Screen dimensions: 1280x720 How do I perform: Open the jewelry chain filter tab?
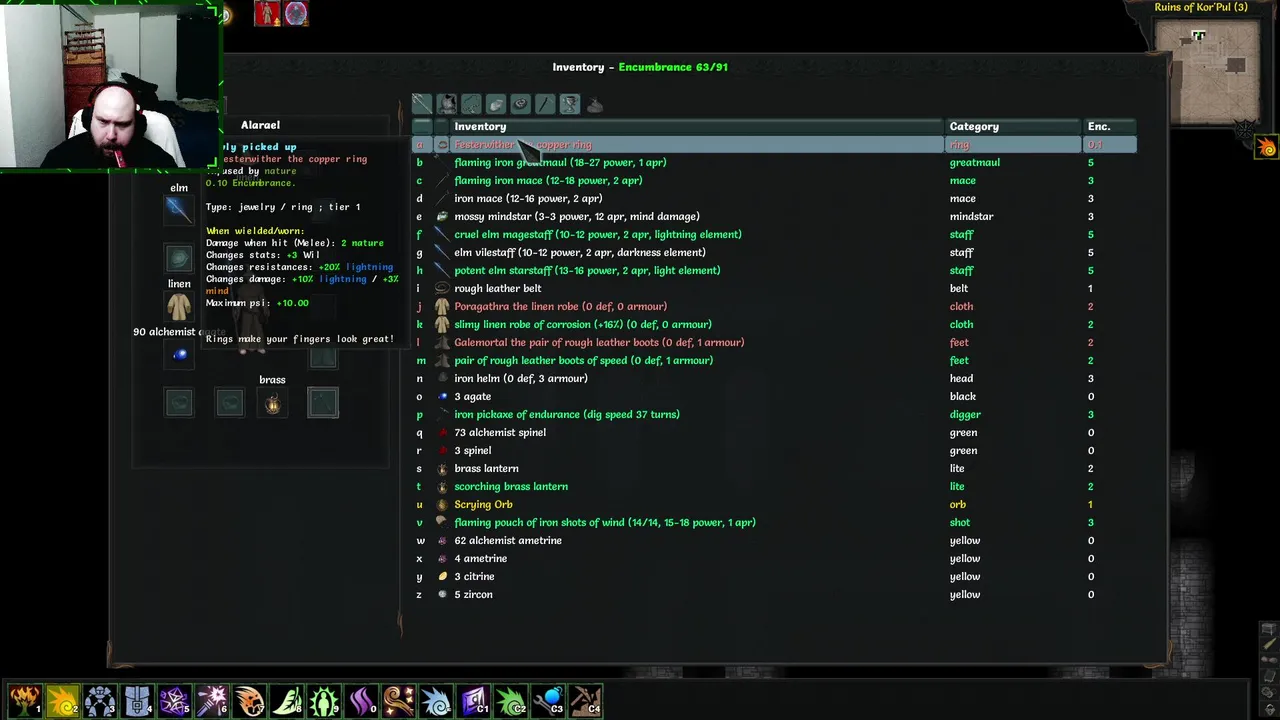[471, 104]
